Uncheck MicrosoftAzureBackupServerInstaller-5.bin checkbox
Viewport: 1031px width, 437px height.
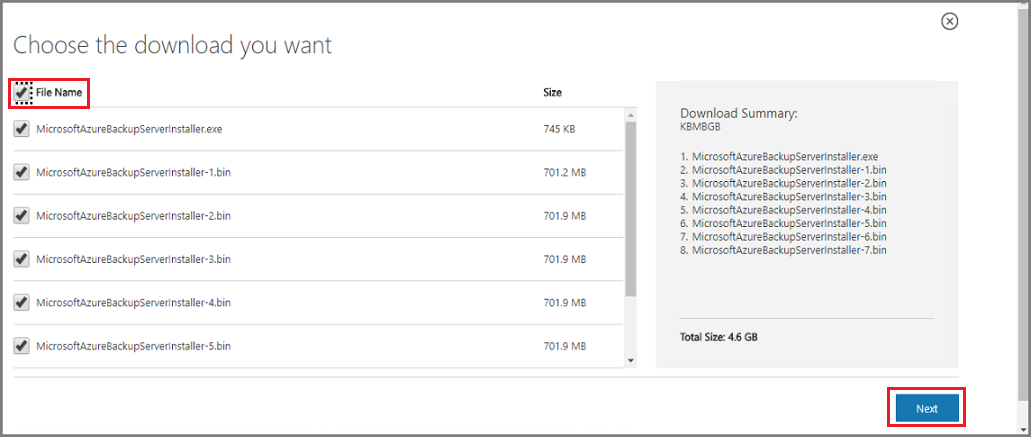pyautogui.click(x=22, y=345)
